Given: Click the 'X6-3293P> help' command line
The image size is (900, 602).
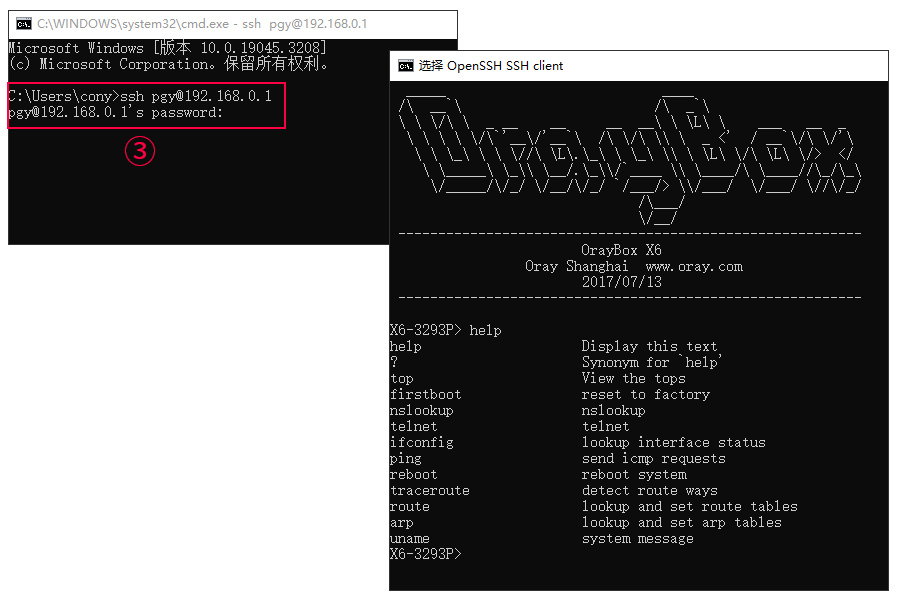Looking at the screenshot, I should 445,330.
